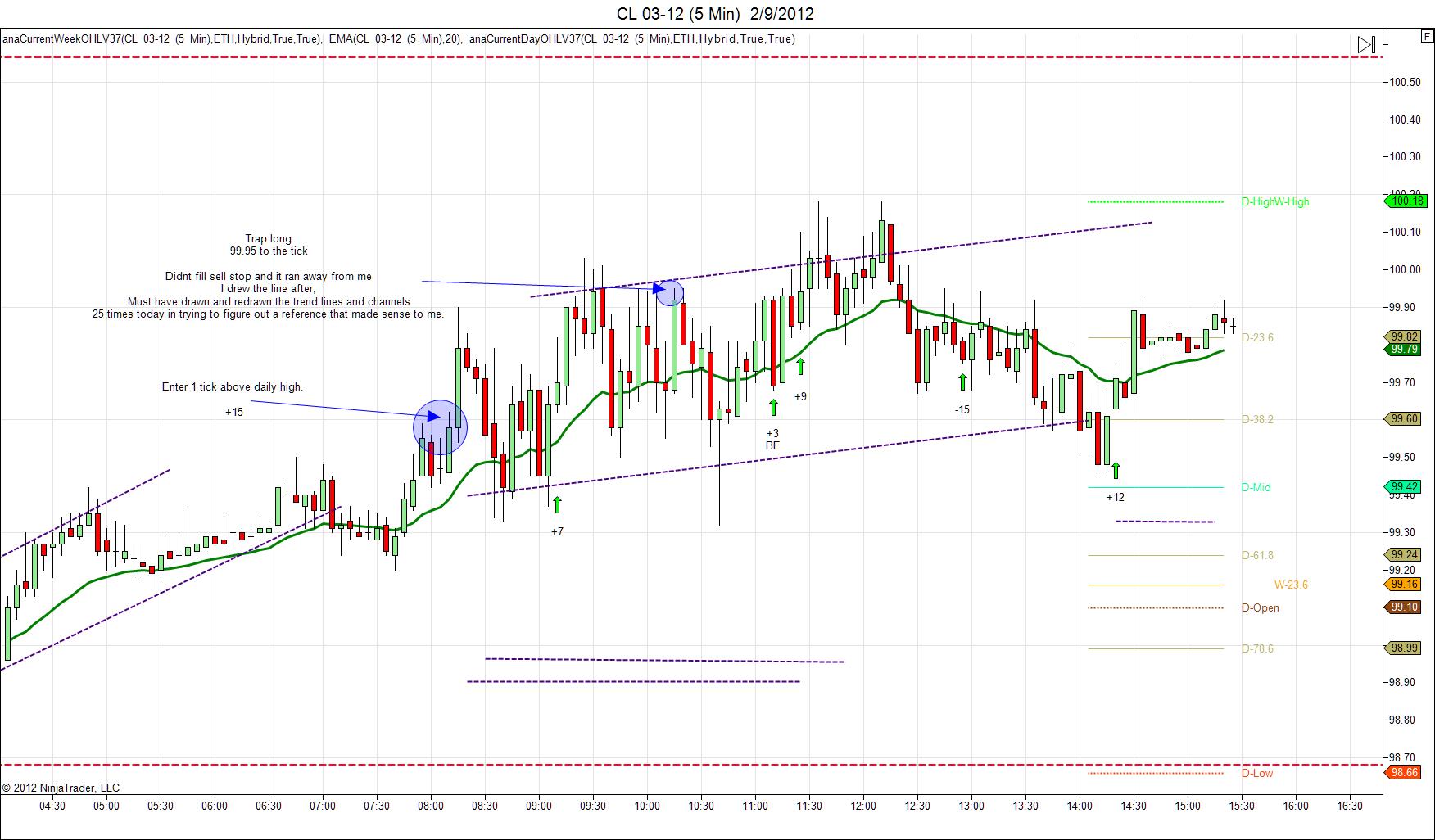This screenshot has height=840, width=1435.
Task: Click the 99.42 D-Mid price marker
Action: pos(1404,486)
